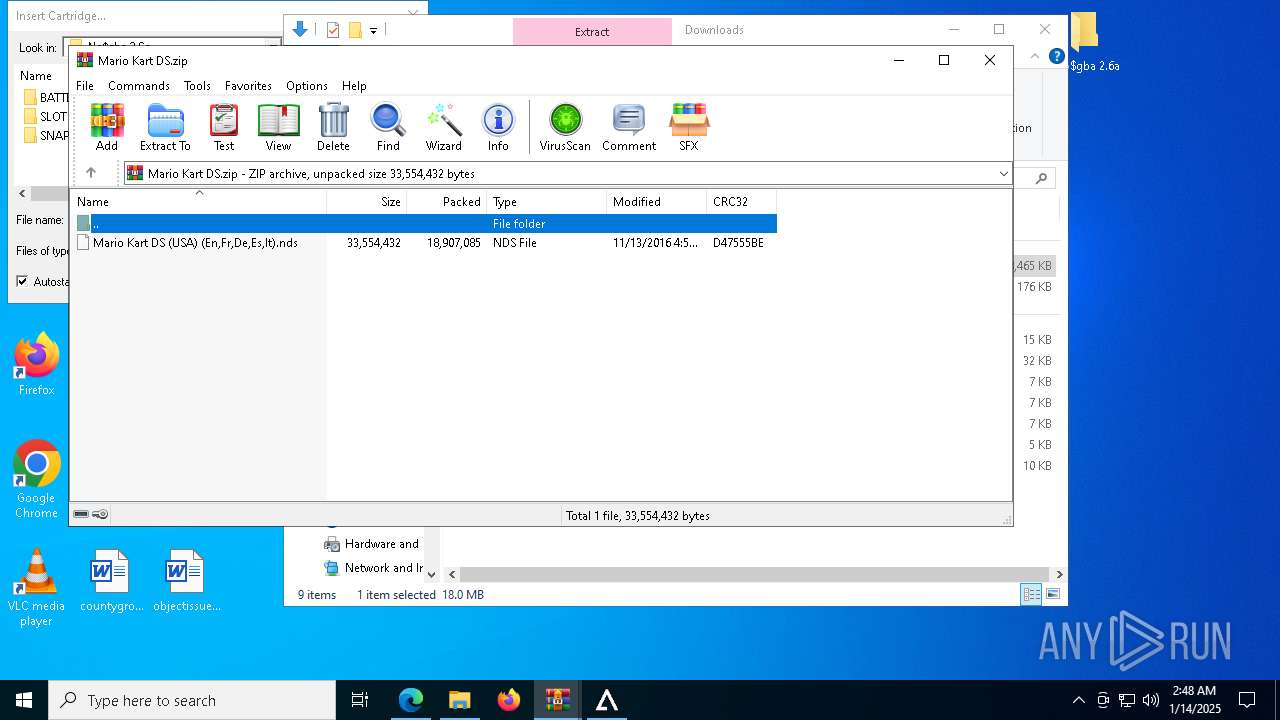Sort by the Type column header

click(x=547, y=202)
